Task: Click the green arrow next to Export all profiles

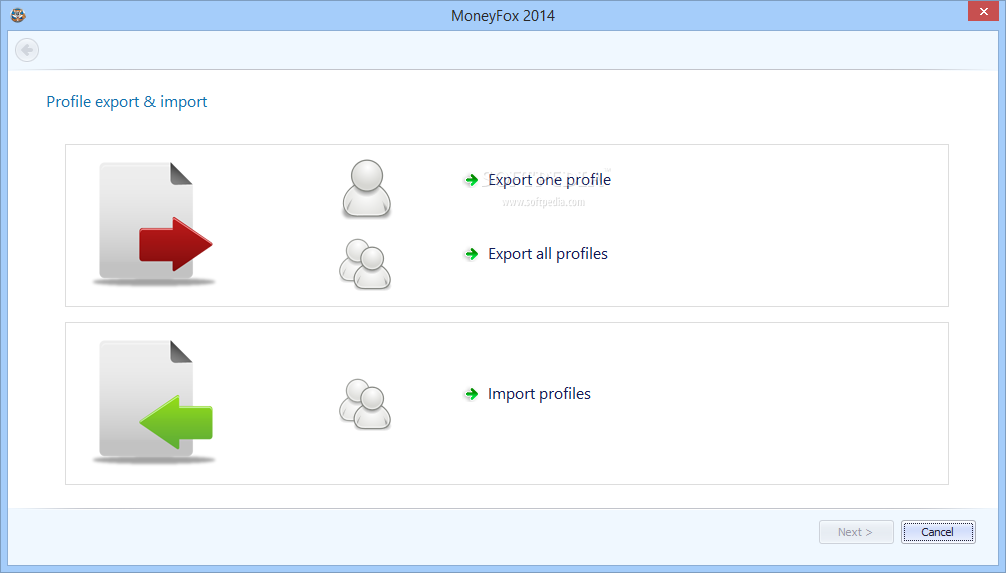Action: coord(472,254)
